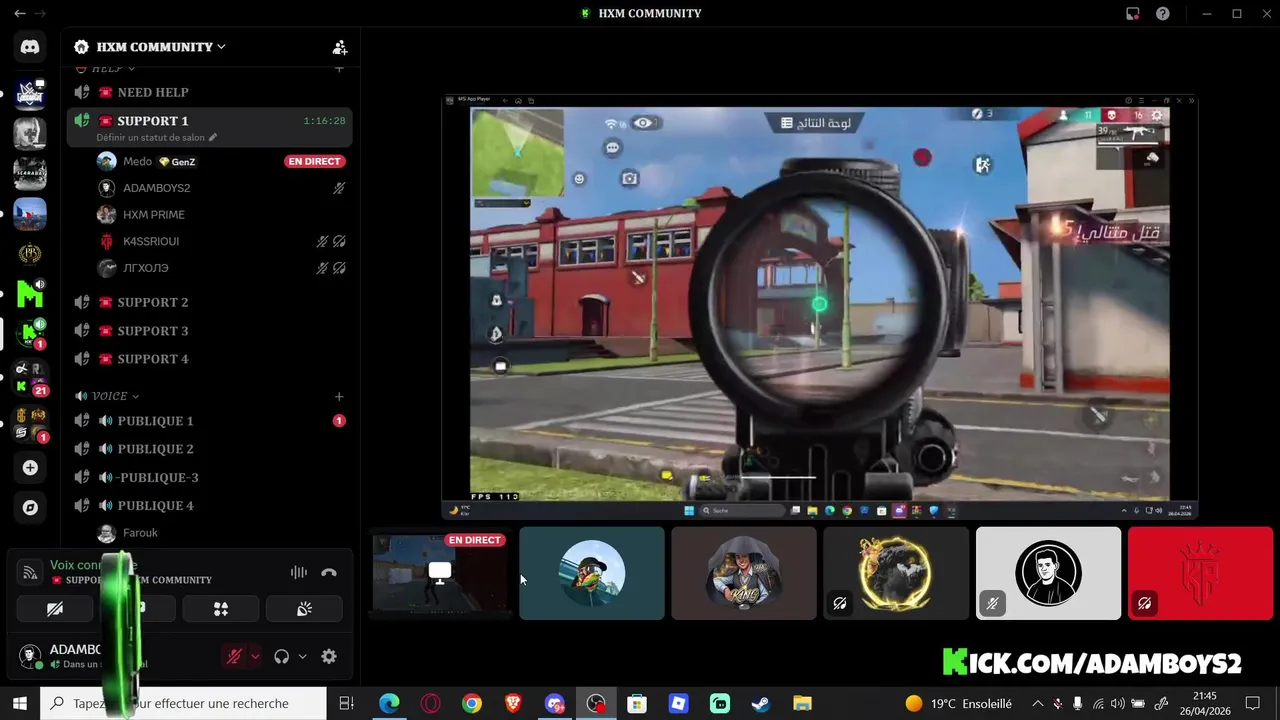The height and width of the screenshot is (720, 1280).
Task: Select the golden ring avatar participant tile
Action: click(x=896, y=573)
